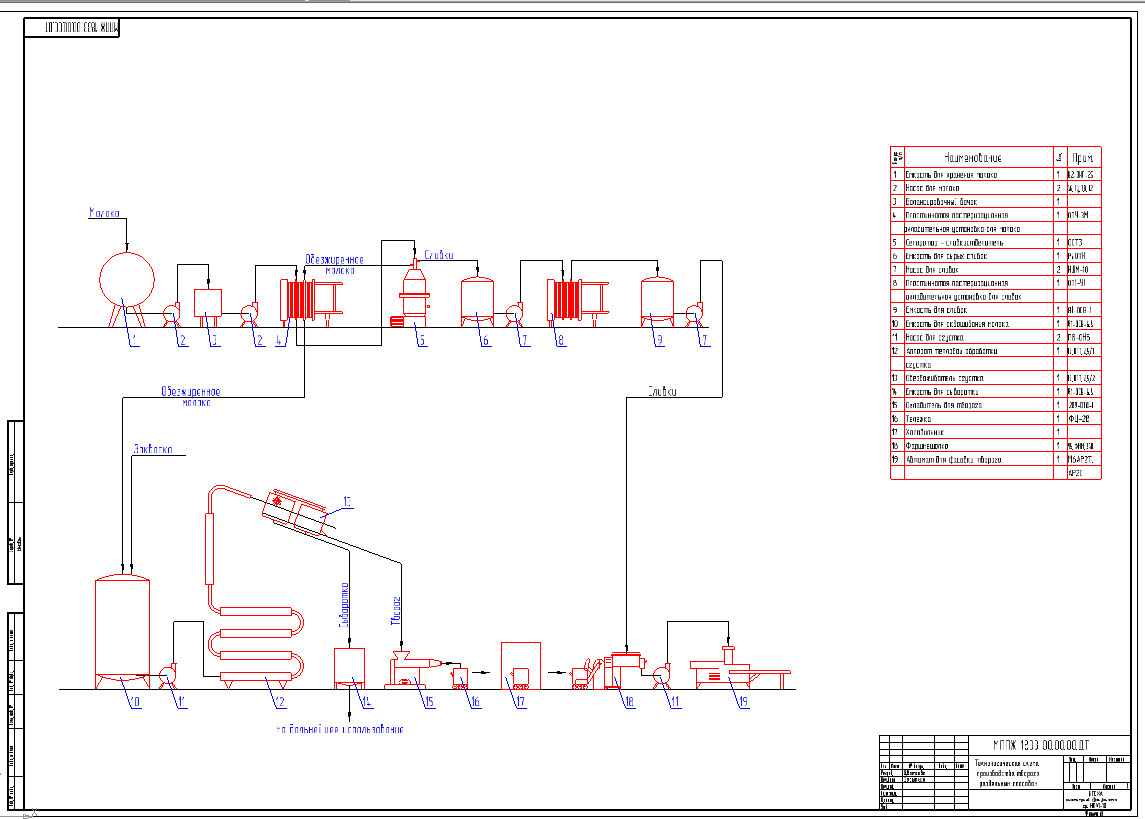Click table row 11 'Насос для сгустка'
The image size is (1145, 819).
995,337
